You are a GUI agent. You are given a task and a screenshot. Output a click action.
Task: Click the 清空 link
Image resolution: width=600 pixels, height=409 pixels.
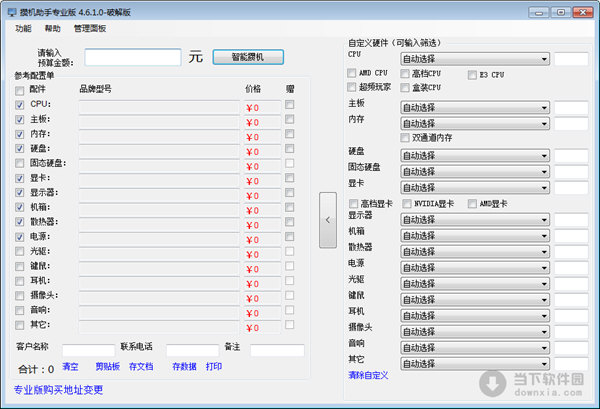pos(70,367)
